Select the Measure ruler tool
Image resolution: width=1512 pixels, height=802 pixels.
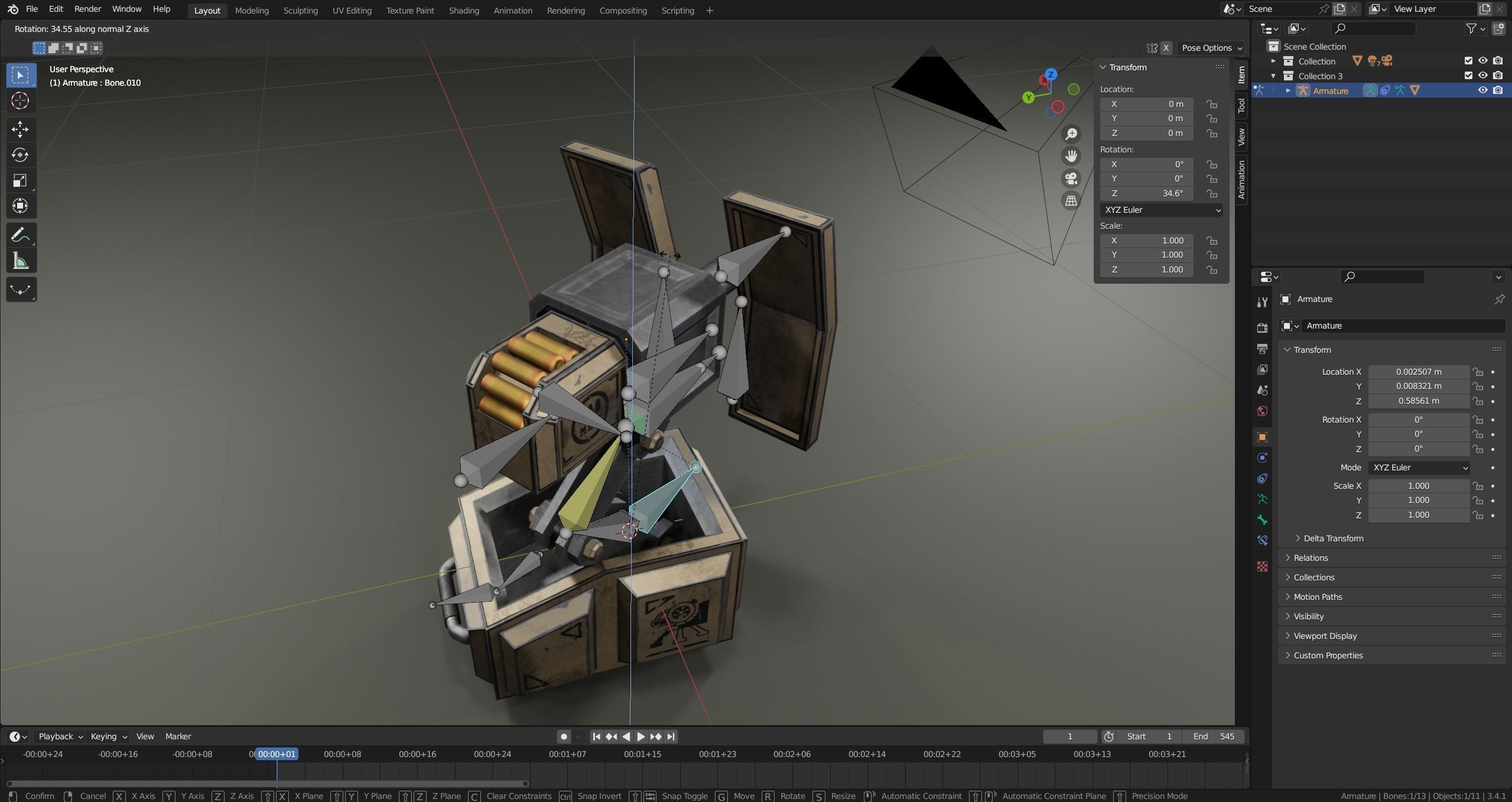tap(21, 261)
